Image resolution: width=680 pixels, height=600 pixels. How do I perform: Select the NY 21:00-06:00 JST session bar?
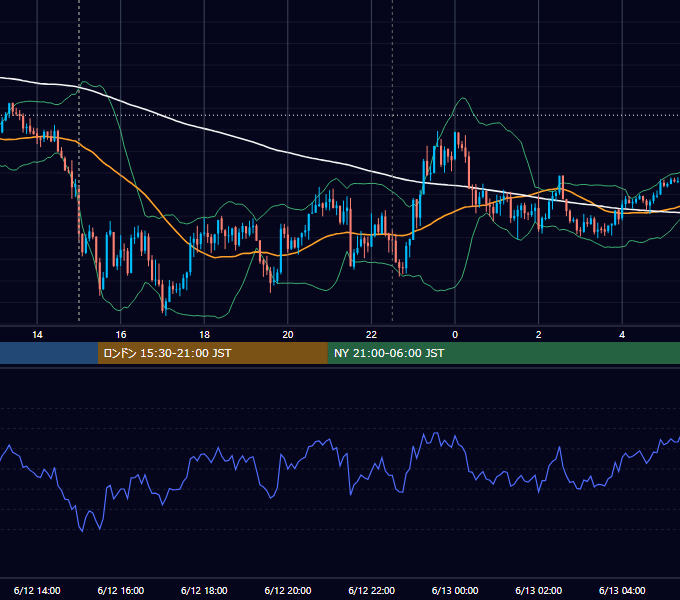pyautogui.click(x=503, y=353)
